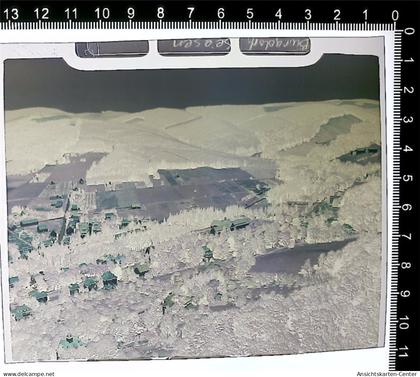The width and height of the screenshot is (420, 377).
Task: Select number 5 on the top ruler
Action: coord(249,14)
